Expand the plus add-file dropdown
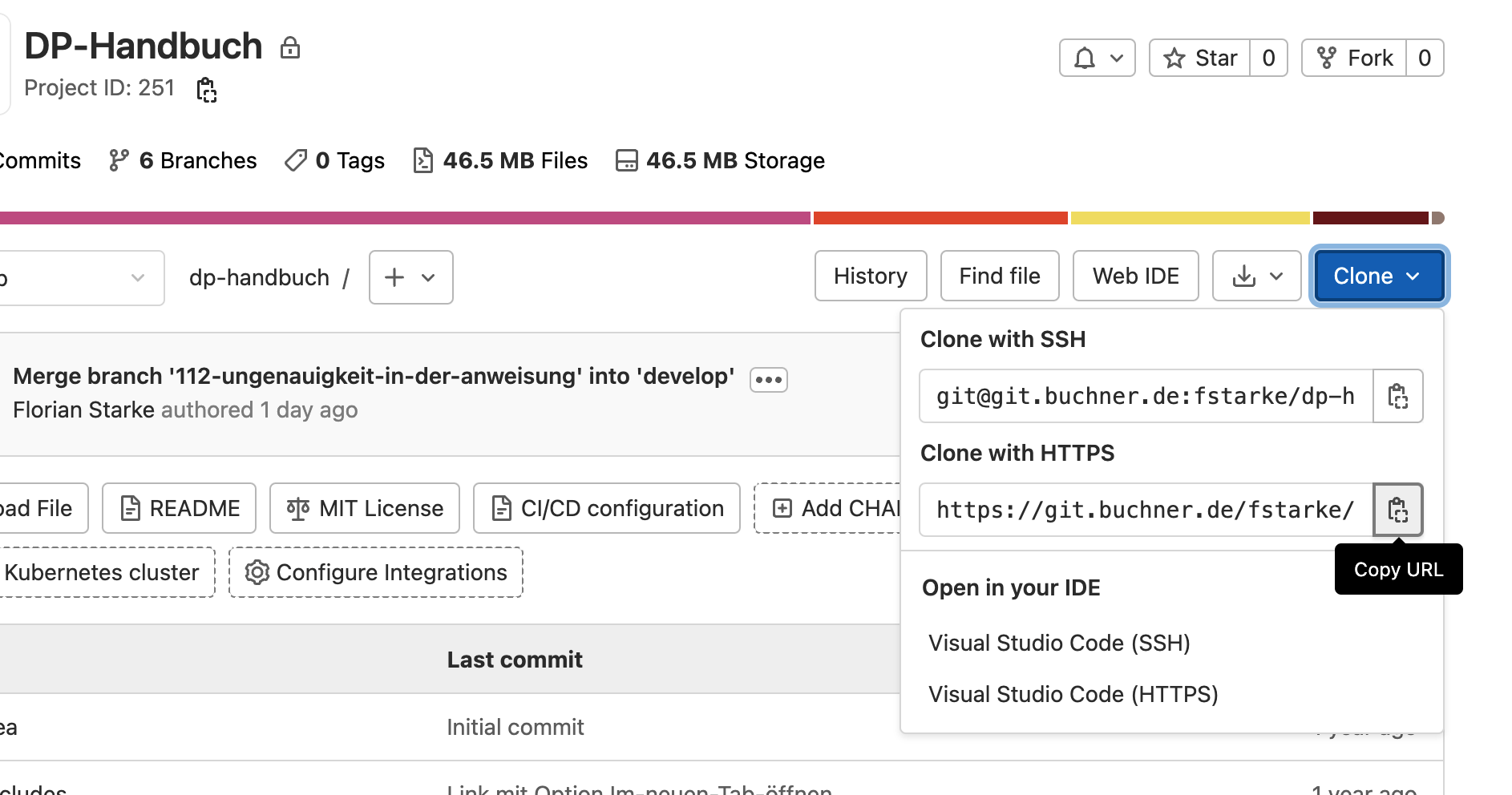This screenshot has height=795, width=1512. (x=410, y=277)
